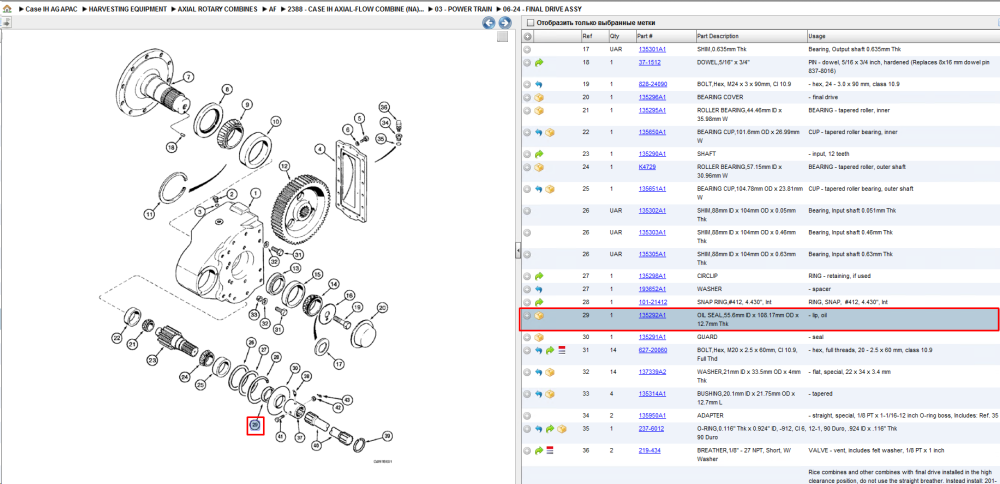
Task: Go to the home icon in breadcrumb
Action: [6, 10]
